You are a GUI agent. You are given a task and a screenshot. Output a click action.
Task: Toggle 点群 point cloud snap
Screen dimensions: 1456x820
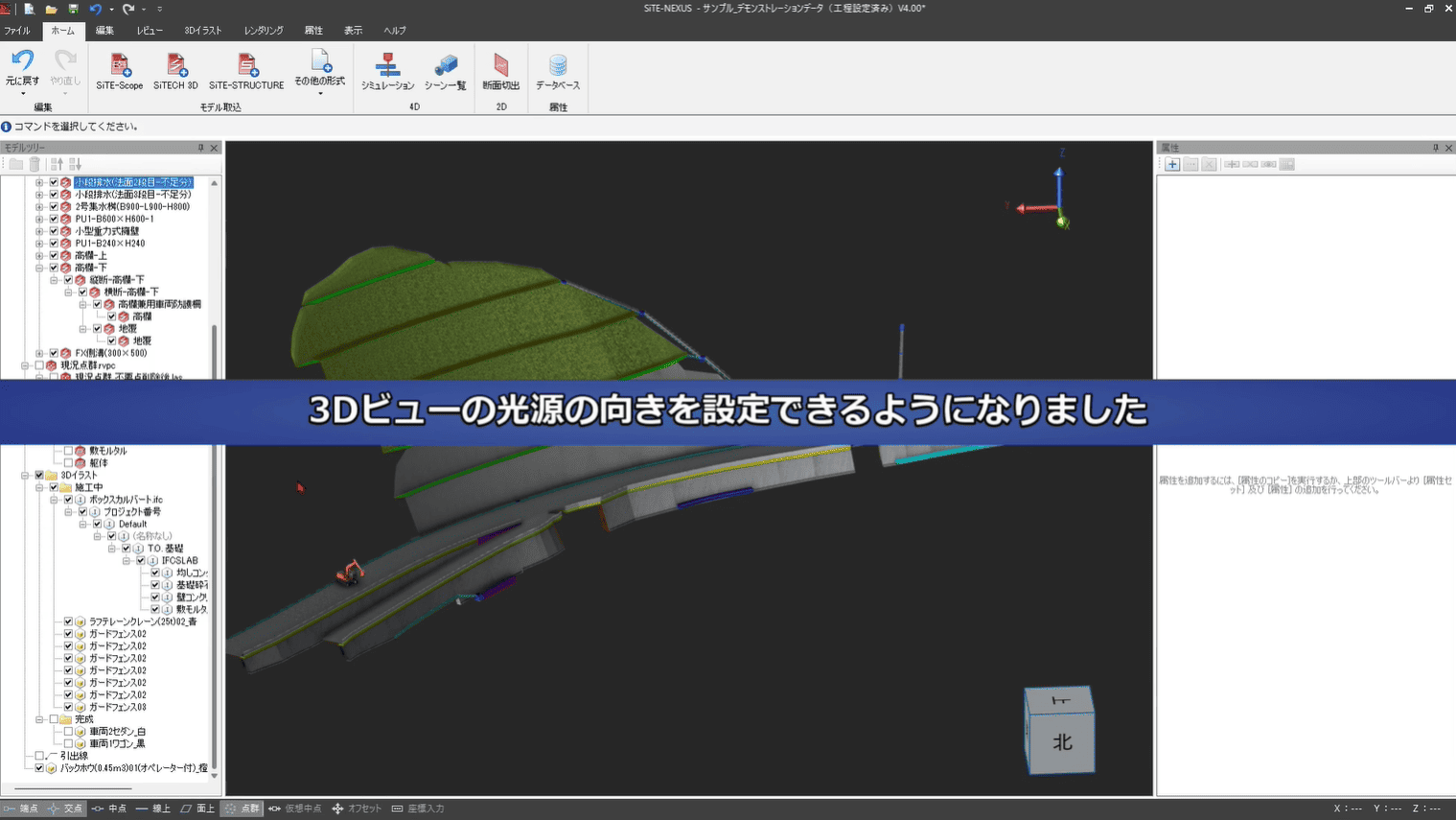(x=242, y=808)
